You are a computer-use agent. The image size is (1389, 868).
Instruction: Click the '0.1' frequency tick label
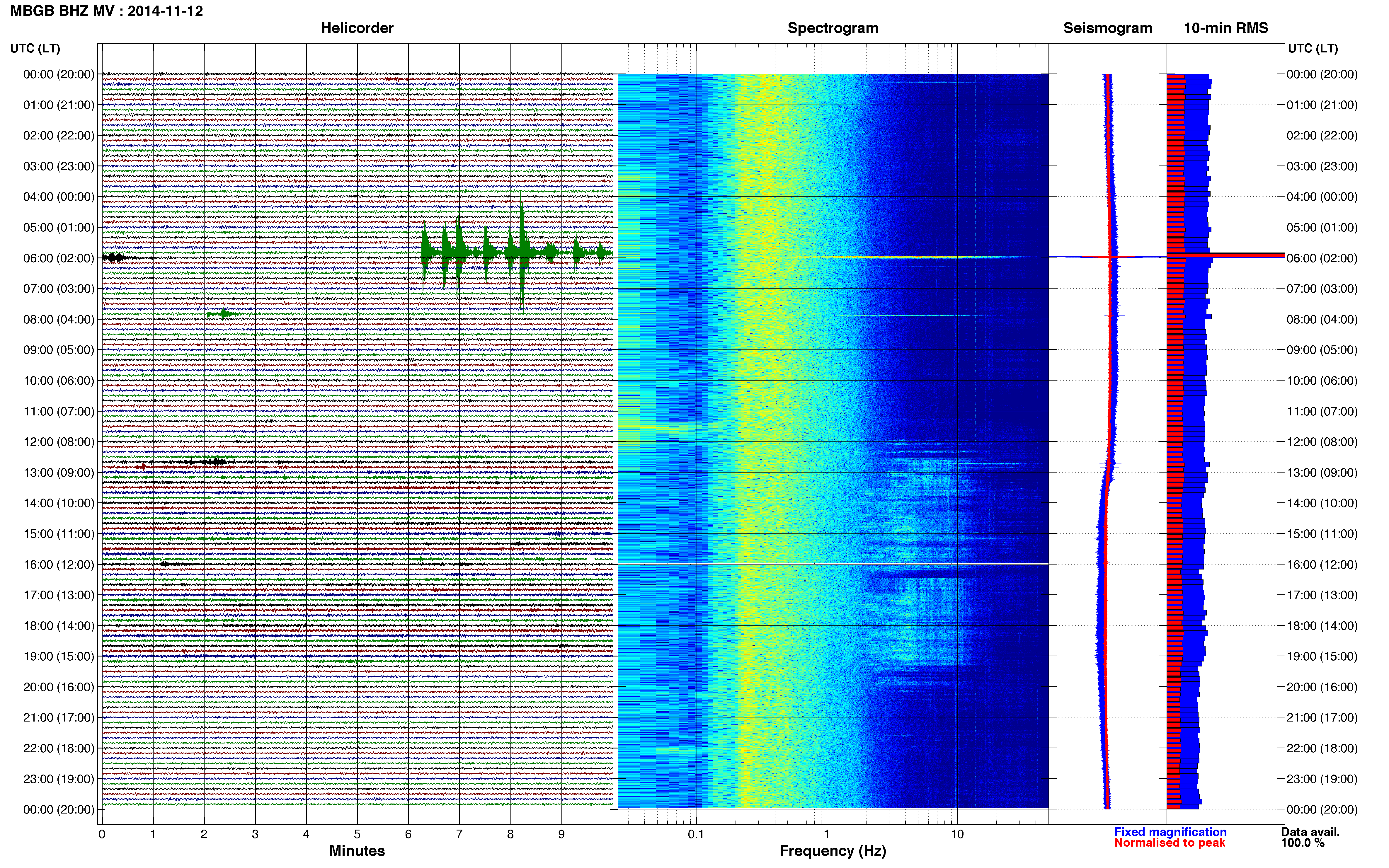coord(696,834)
